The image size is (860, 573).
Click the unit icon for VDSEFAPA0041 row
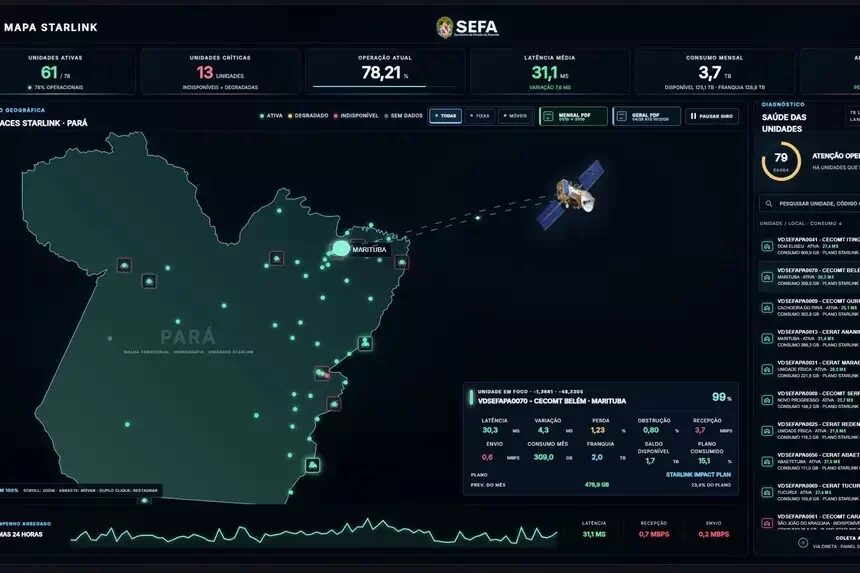coord(767,246)
